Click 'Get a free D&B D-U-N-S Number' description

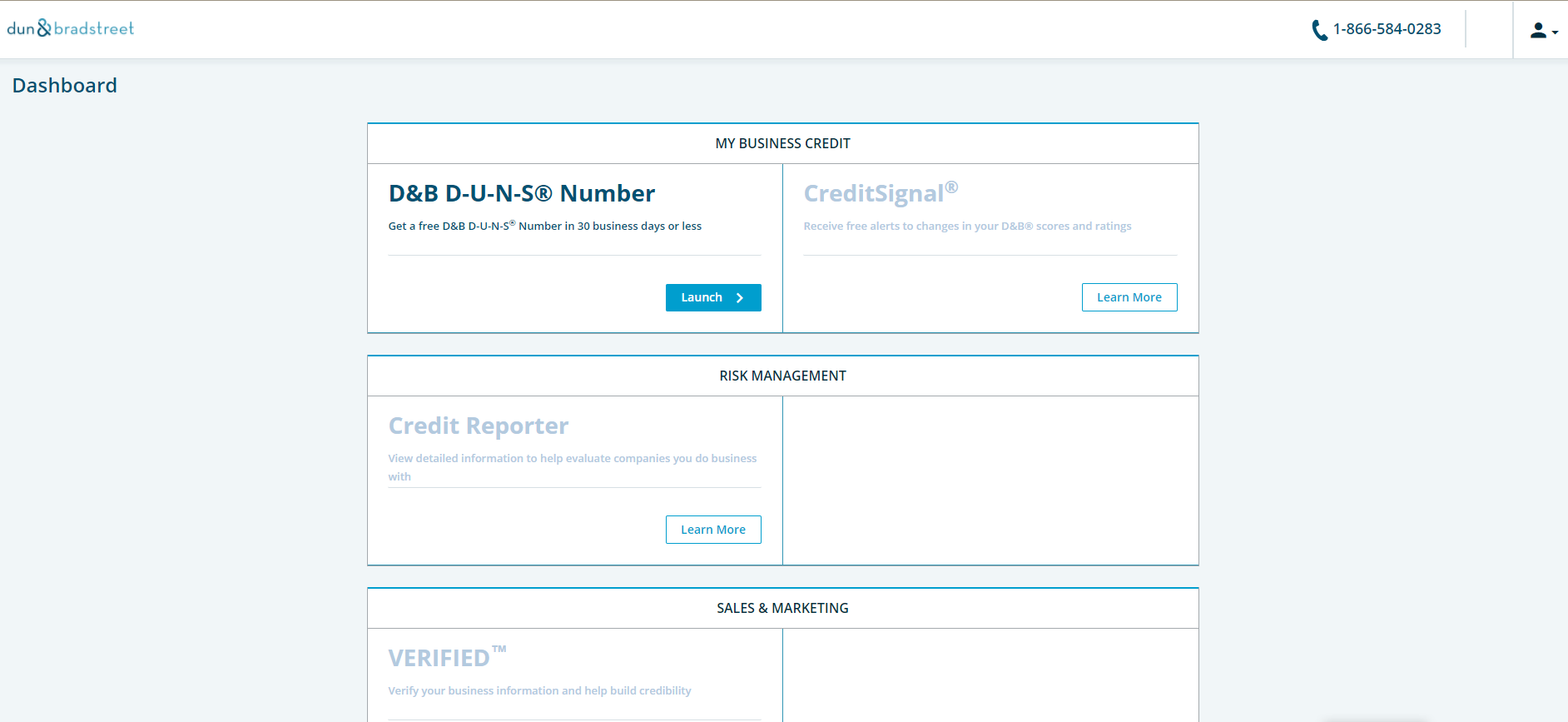pyautogui.click(x=545, y=226)
